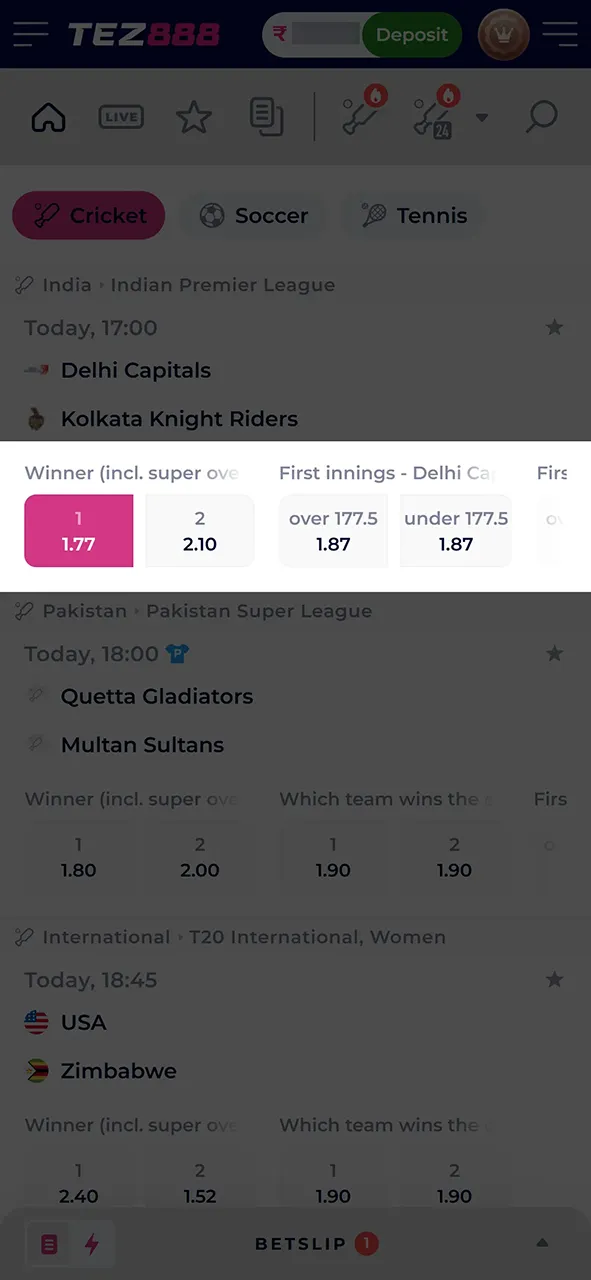Click the bet results document icon

266,117
